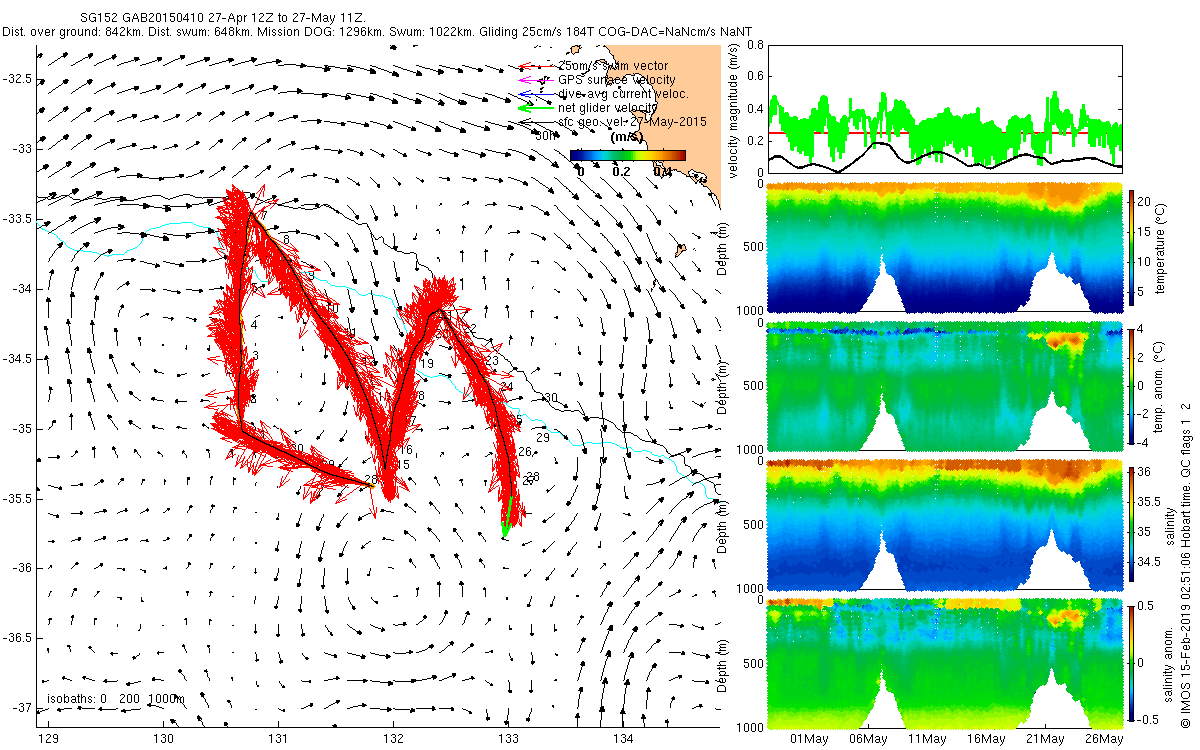Click the horizontal velocity colorbar on the map
Image resolution: width=1200 pixels, height=750 pixels.
(628, 155)
